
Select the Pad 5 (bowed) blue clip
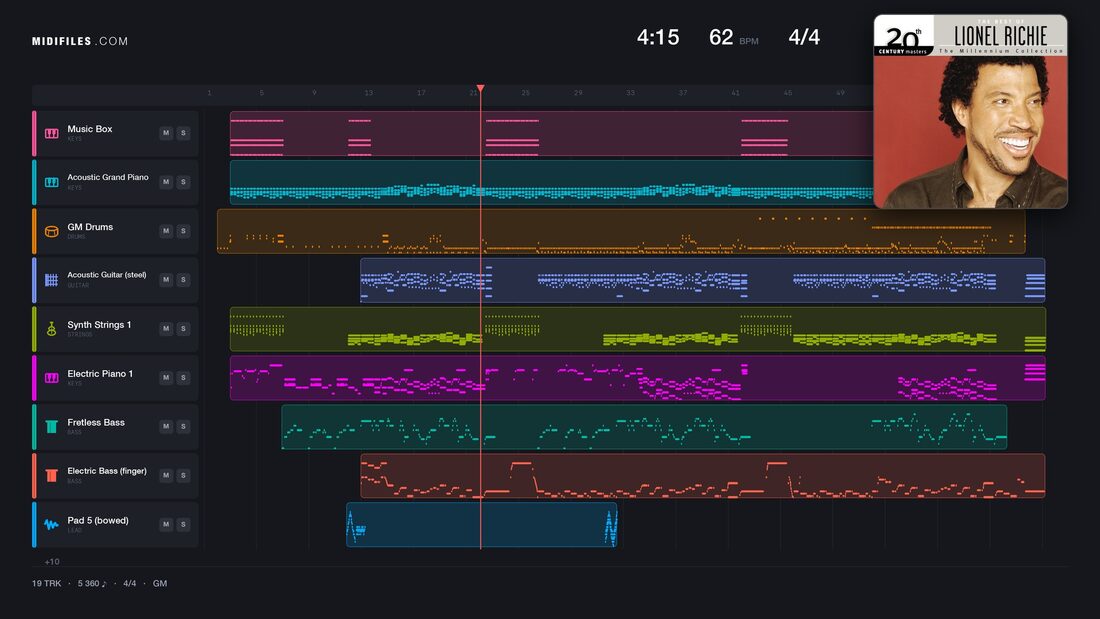[481, 524]
